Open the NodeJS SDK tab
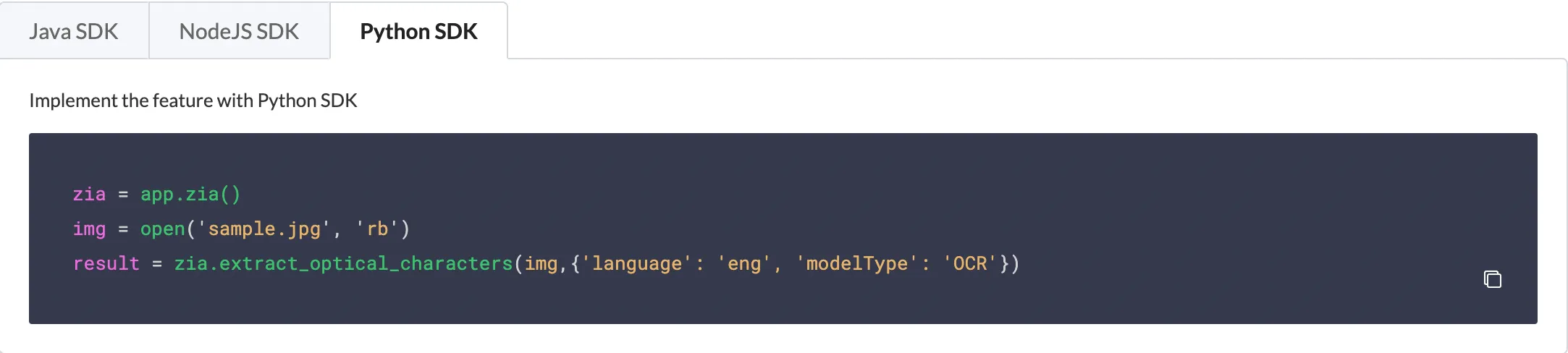Viewport: 1568px width, 353px height. coord(239,31)
